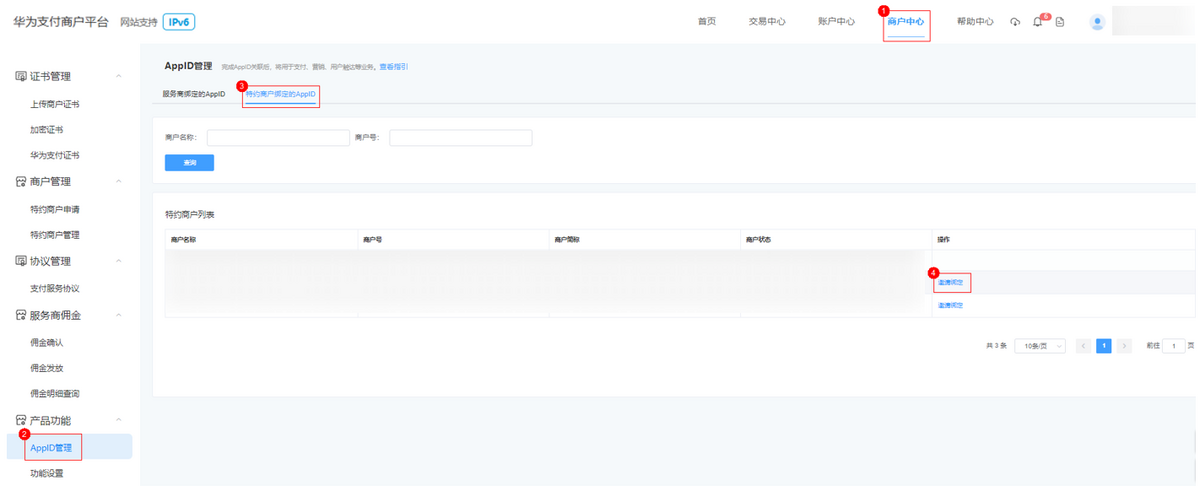The height and width of the screenshot is (491, 1200).
Task: Click the 证书管理 certificate icon in sidebar
Action: [20, 76]
